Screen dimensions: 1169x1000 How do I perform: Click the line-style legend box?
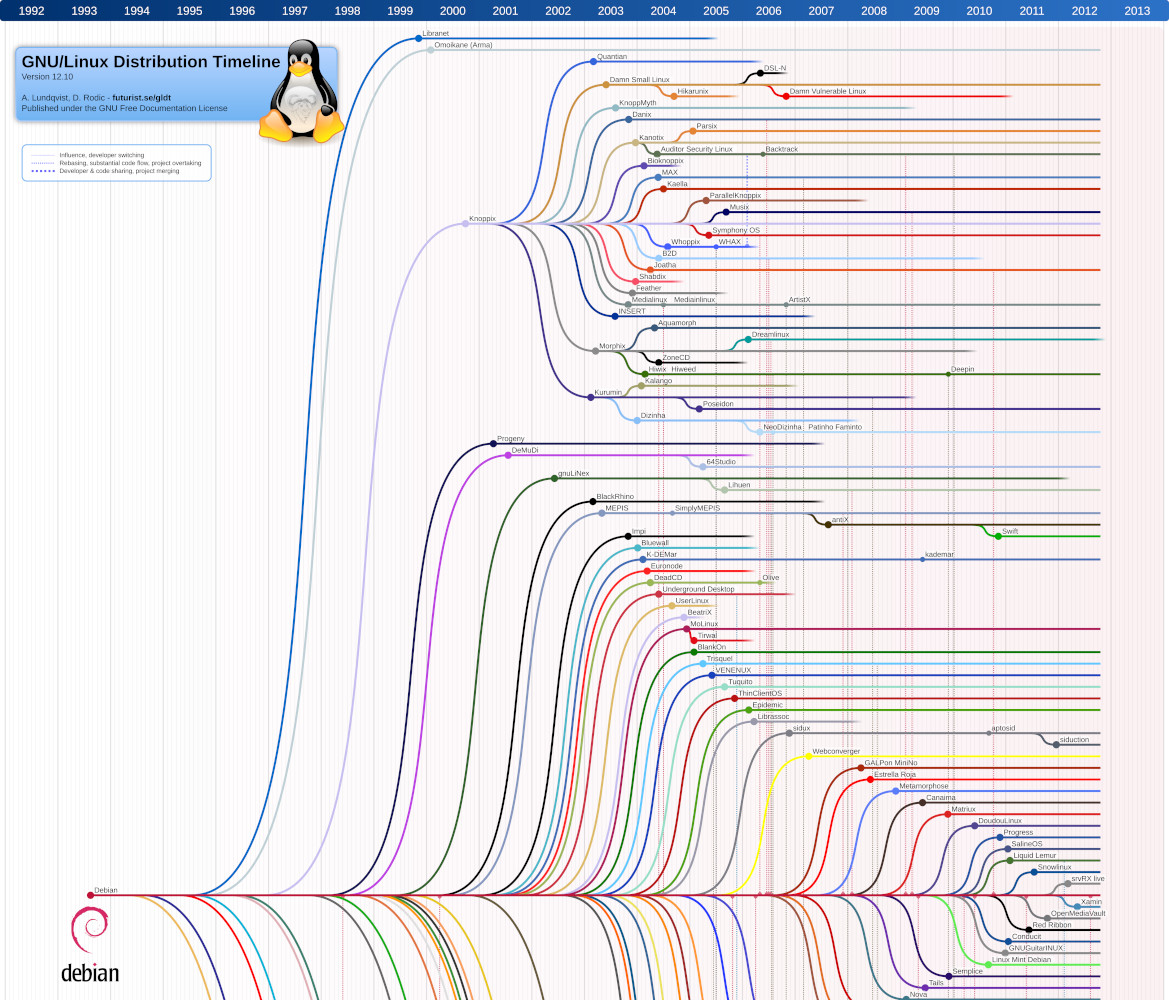(117, 162)
